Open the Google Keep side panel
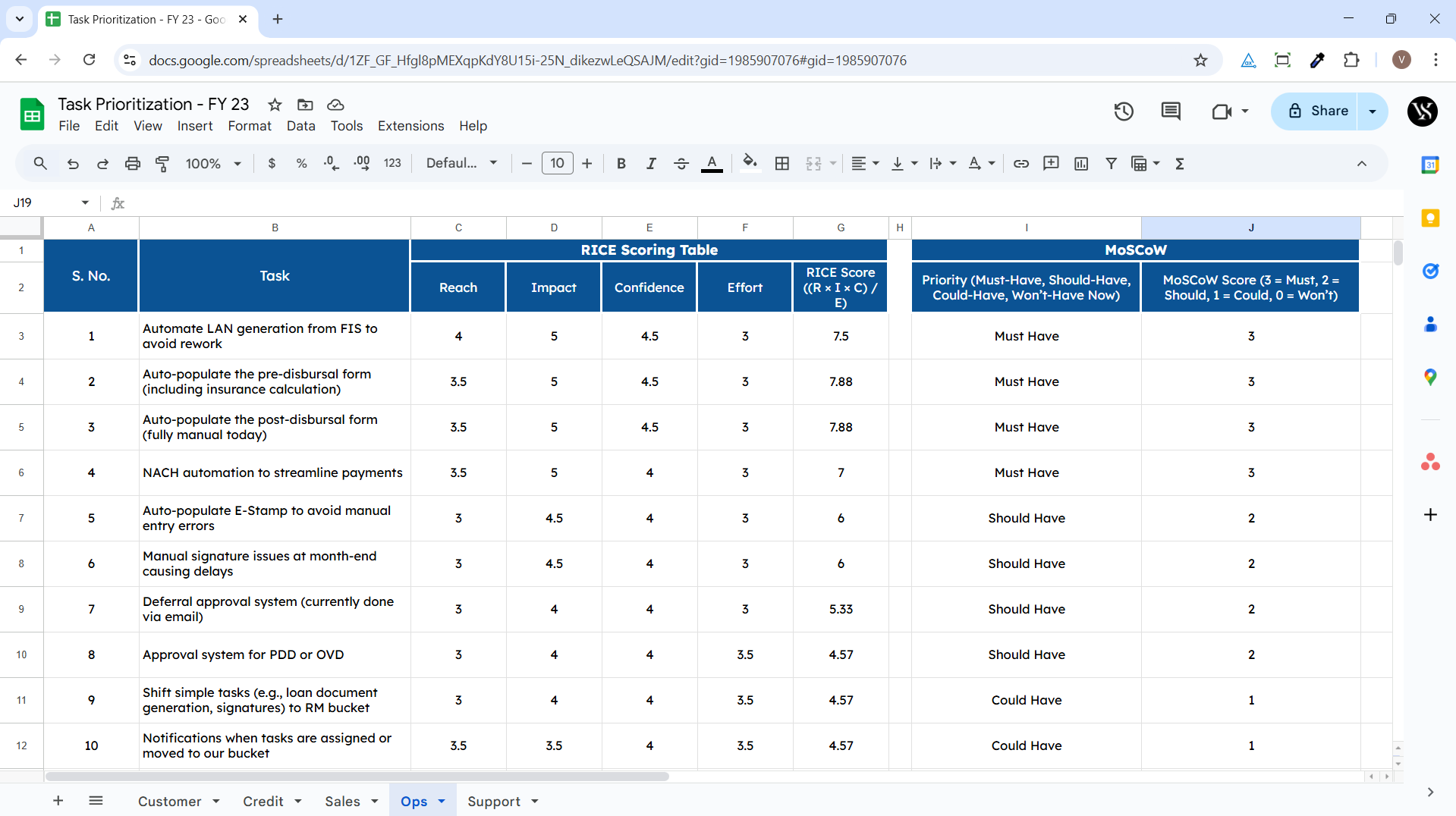The width and height of the screenshot is (1456, 816). (1429, 218)
